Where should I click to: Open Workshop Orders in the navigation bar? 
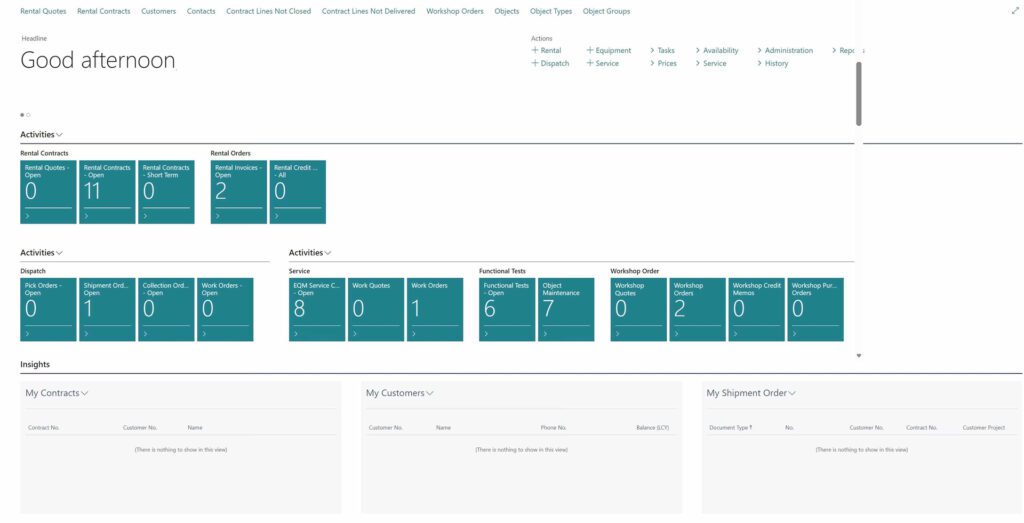(x=454, y=11)
